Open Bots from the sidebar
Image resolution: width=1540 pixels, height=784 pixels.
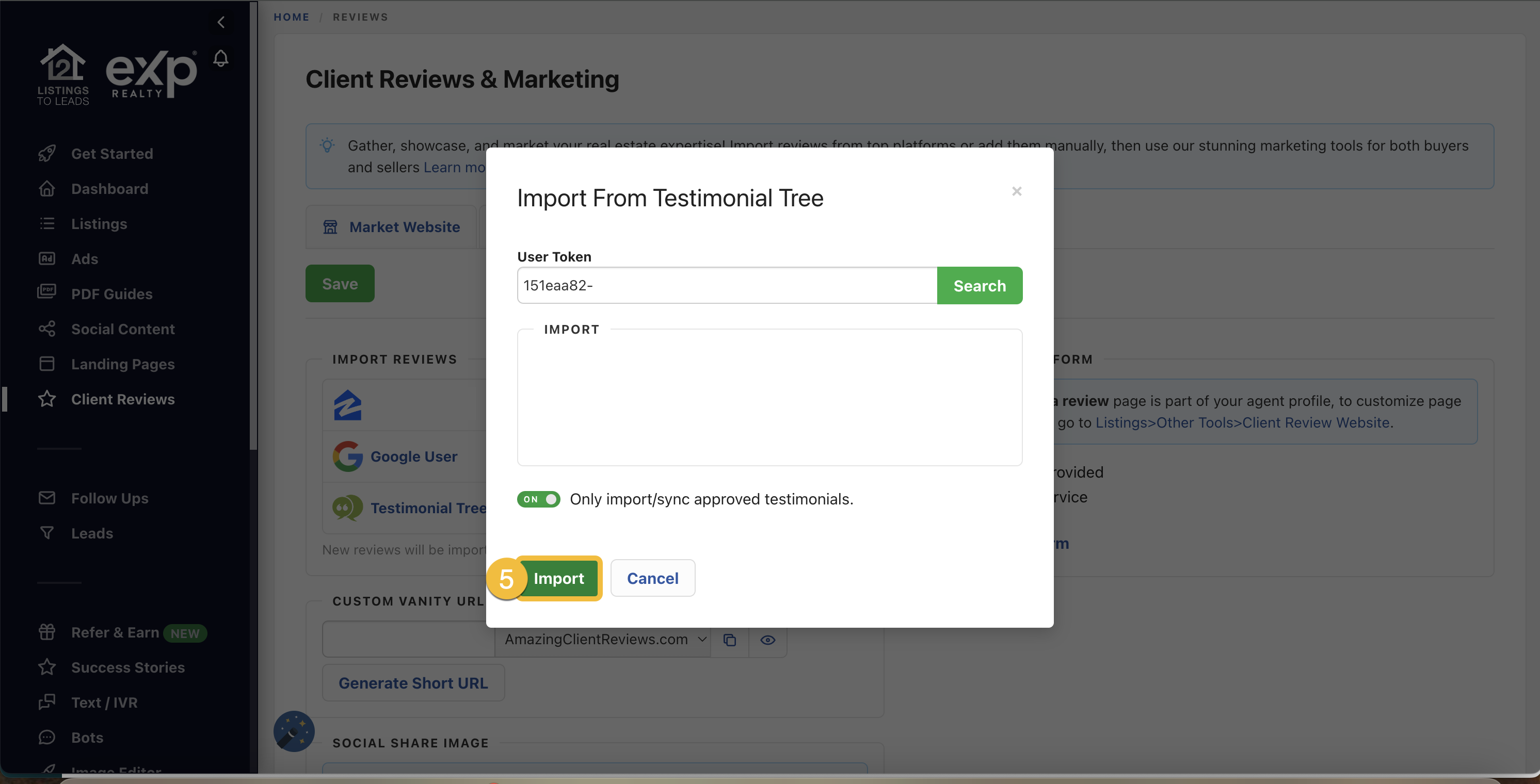87,737
